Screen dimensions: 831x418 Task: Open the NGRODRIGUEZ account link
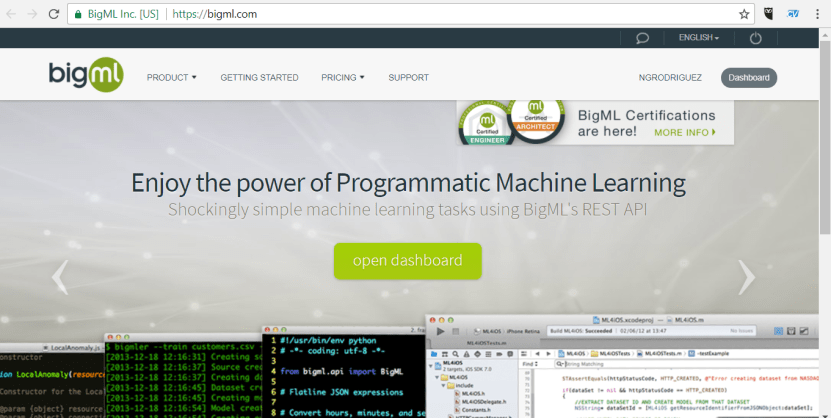(669, 77)
